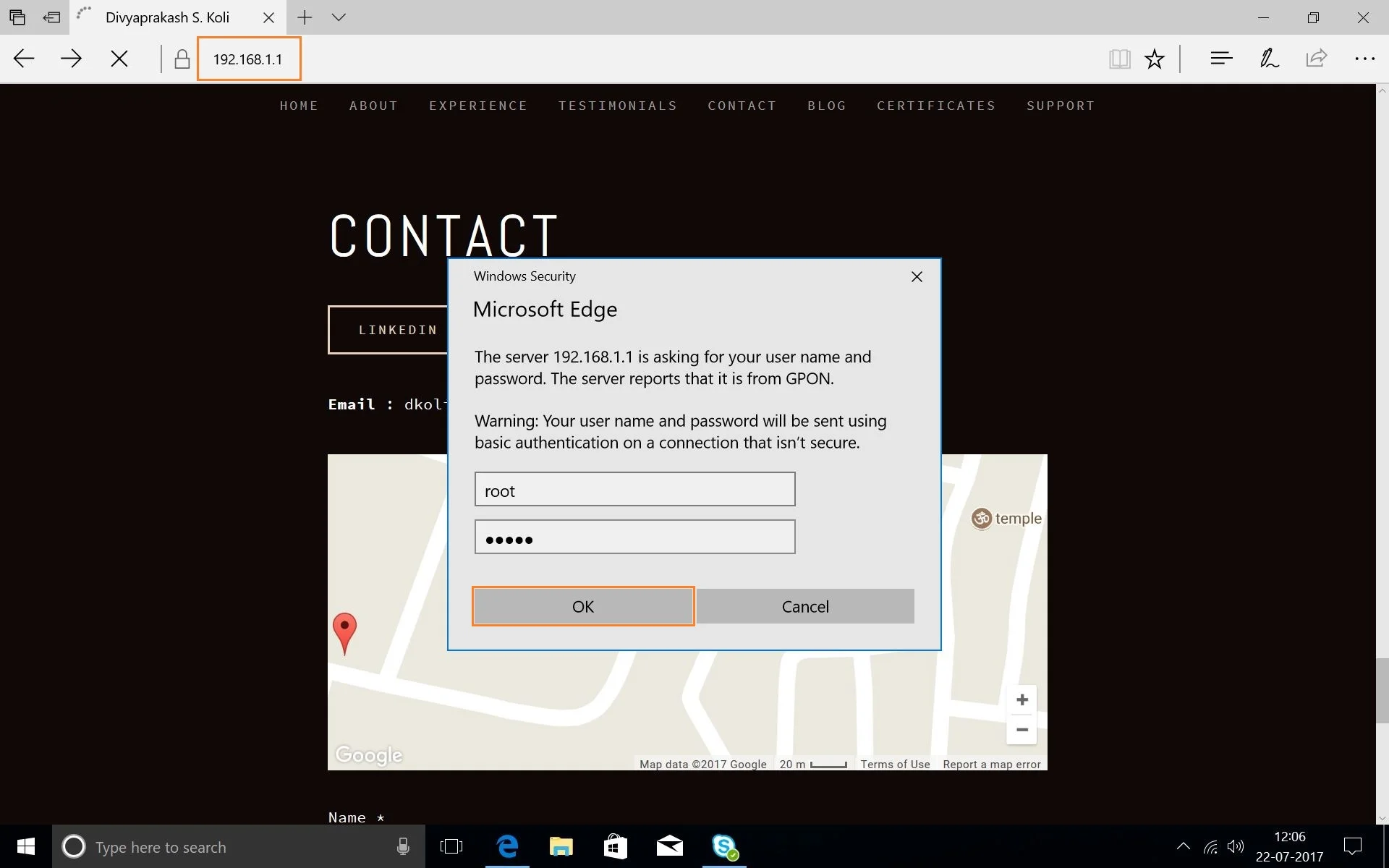Viewport: 1389px width, 868px height.
Task: Open Action Center notifications icon
Action: pyautogui.click(x=1353, y=846)
